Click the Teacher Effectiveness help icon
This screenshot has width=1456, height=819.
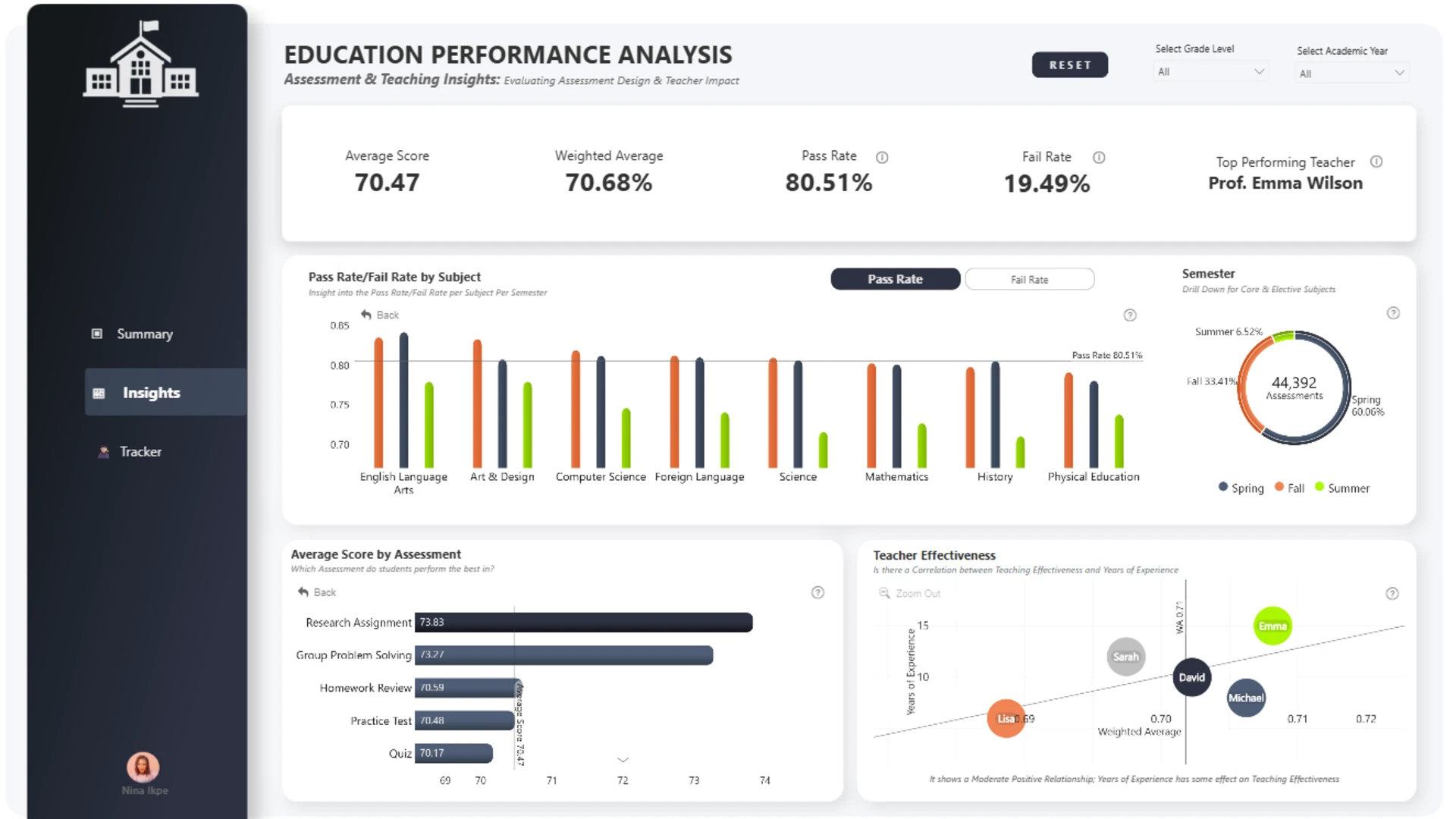1392,594
